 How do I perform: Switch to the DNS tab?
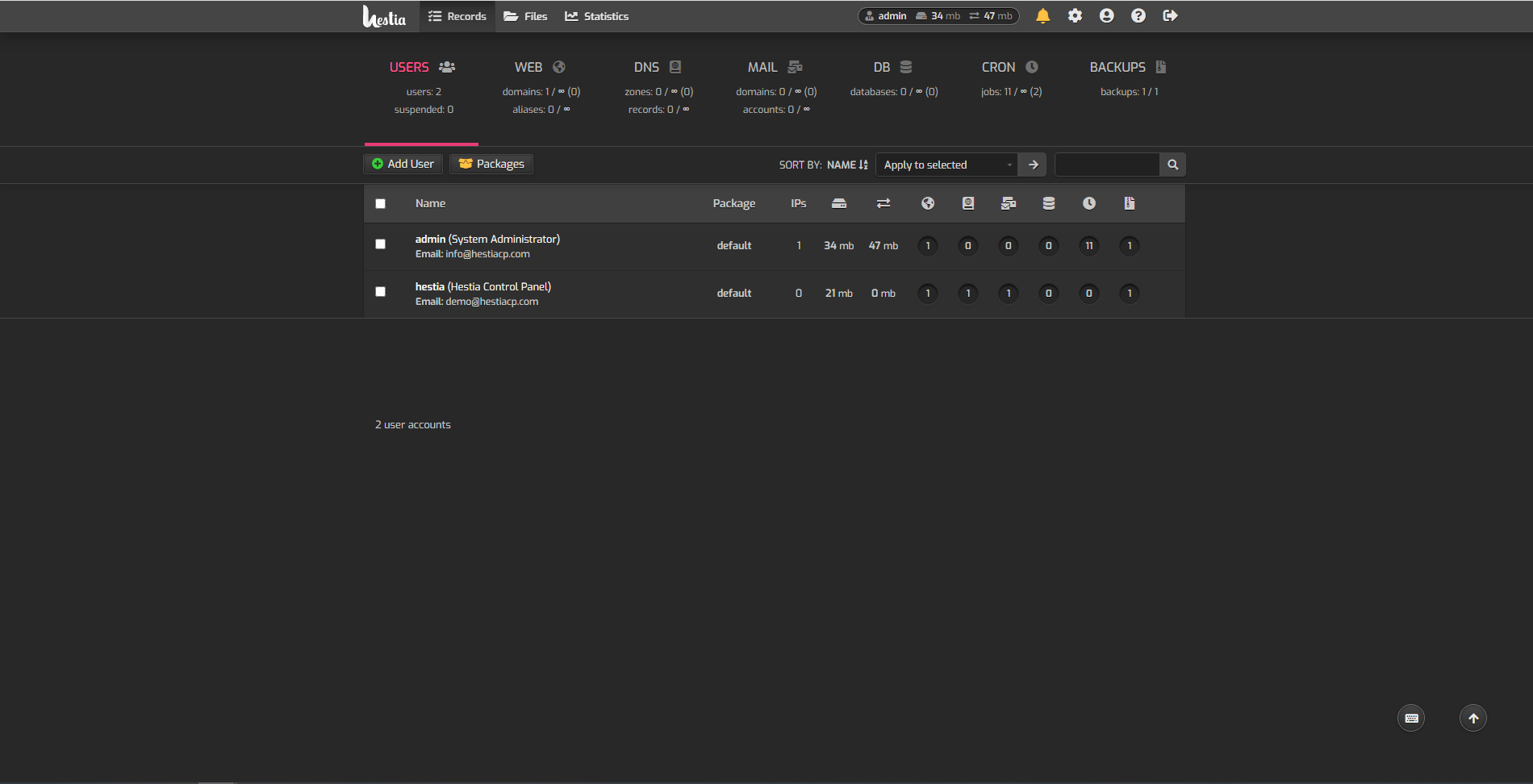click(658, 88)
